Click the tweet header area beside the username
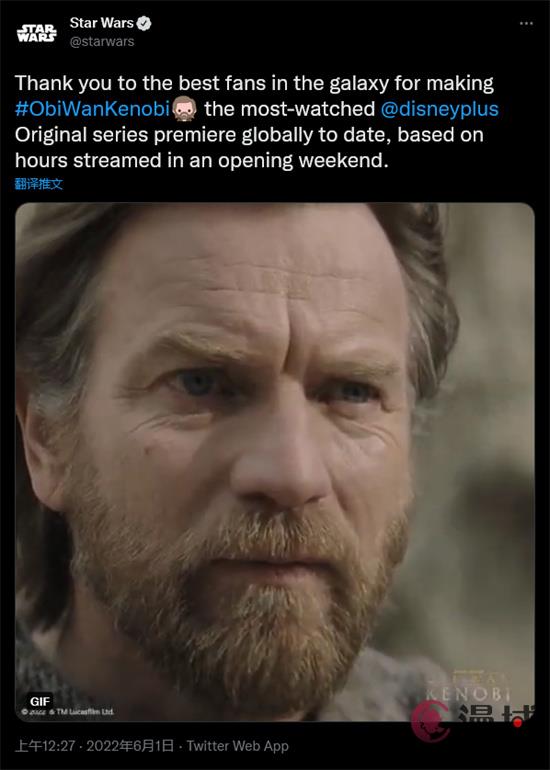Image resolution: width=550 pixels, height=770 pixels. [x=334, y=32]
